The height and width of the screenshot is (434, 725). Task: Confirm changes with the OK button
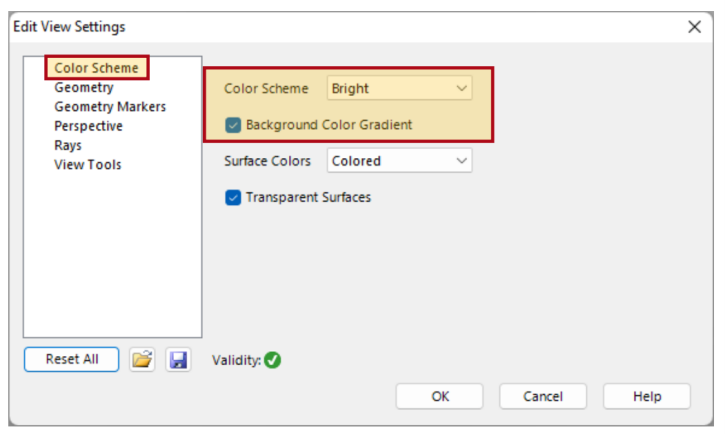coord(440,396)
